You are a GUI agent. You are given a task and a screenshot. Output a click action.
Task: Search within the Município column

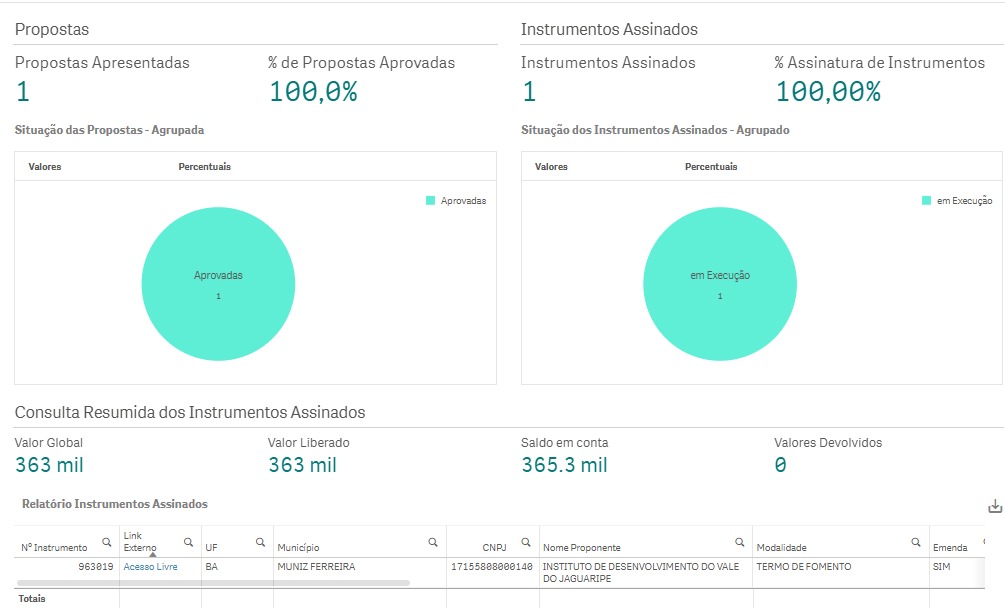coord(433,542)
